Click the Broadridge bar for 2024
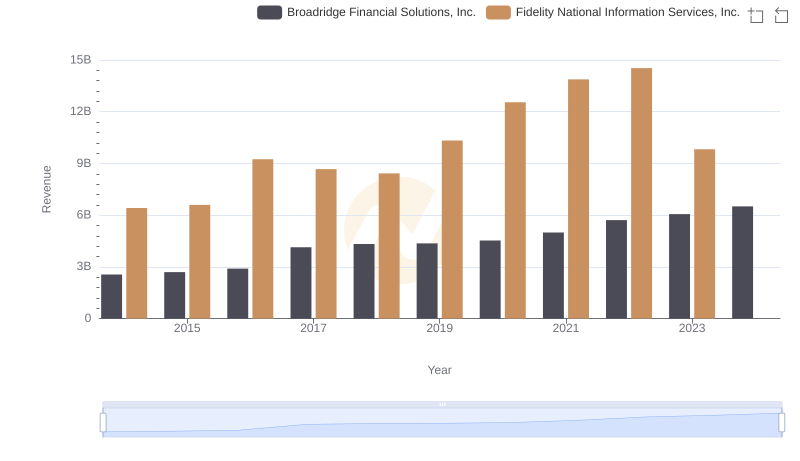Image resolution: width=800 pixels, height=461 pixels. click(742, 263)
